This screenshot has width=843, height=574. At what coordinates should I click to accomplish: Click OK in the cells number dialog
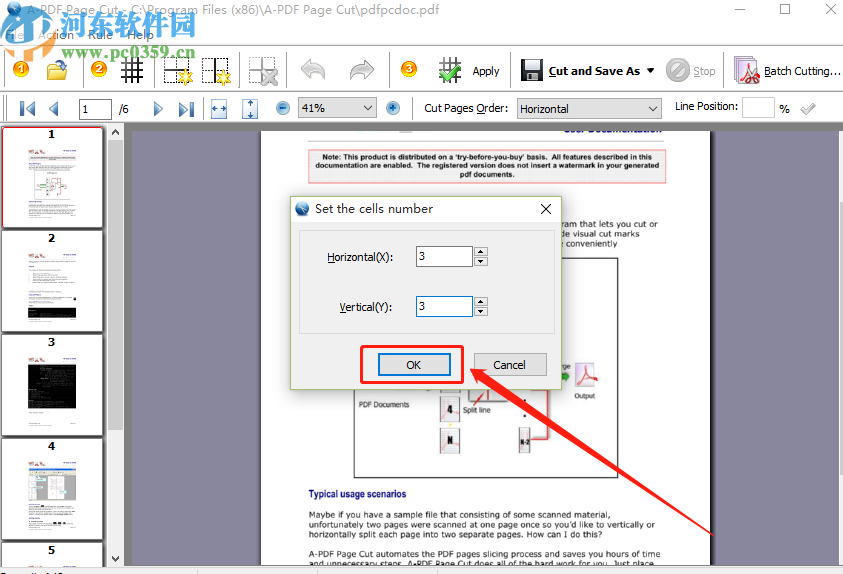(413, 365)
